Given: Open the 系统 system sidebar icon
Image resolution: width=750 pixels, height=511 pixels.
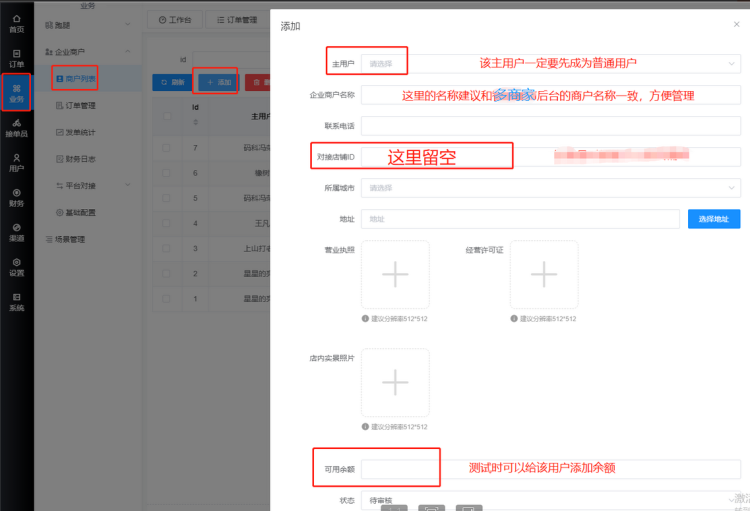Looking at the screenshot, I should pyautogui.click(x=17, y=302).
